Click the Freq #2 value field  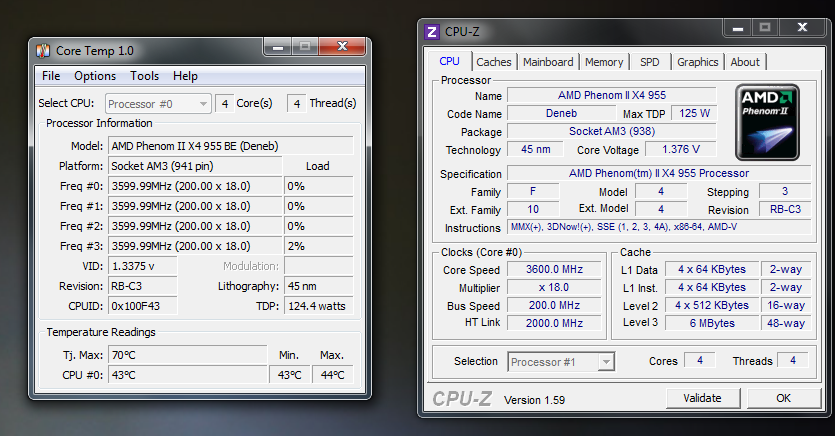coord(195,226)
